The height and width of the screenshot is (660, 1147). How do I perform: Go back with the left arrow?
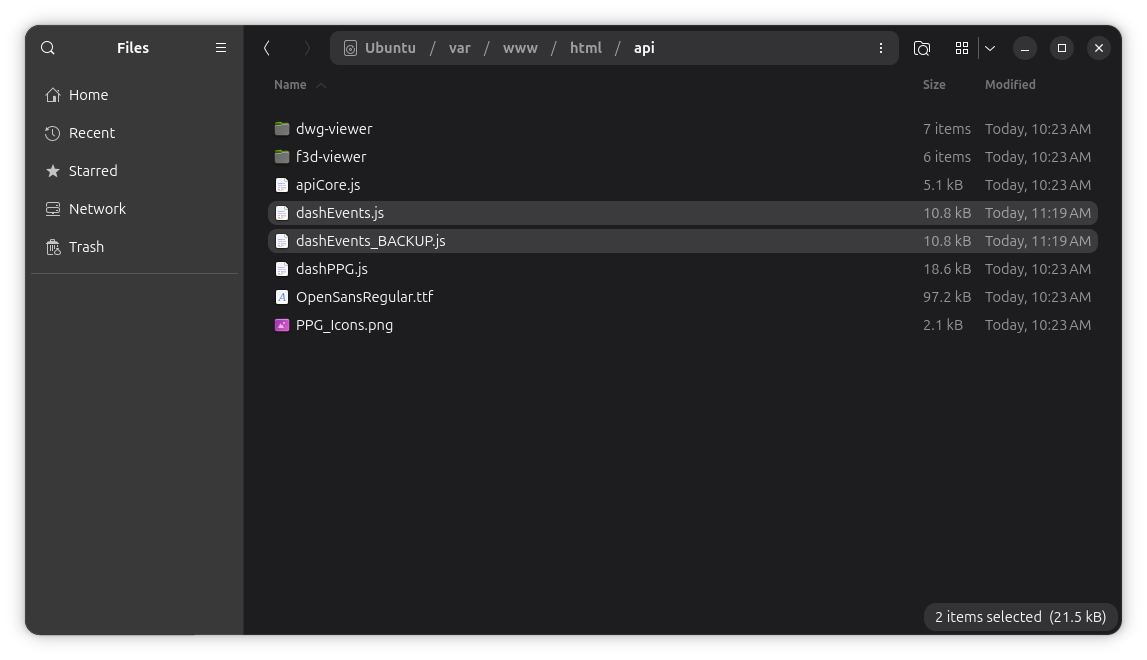[267, 48]
